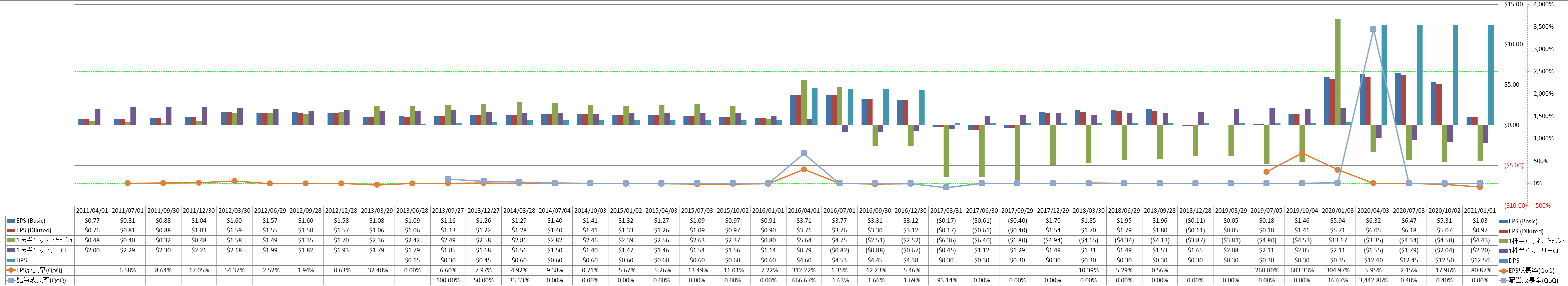
Task: Click the 2011/04/01 date column header
Action: (x=92, y=211)
